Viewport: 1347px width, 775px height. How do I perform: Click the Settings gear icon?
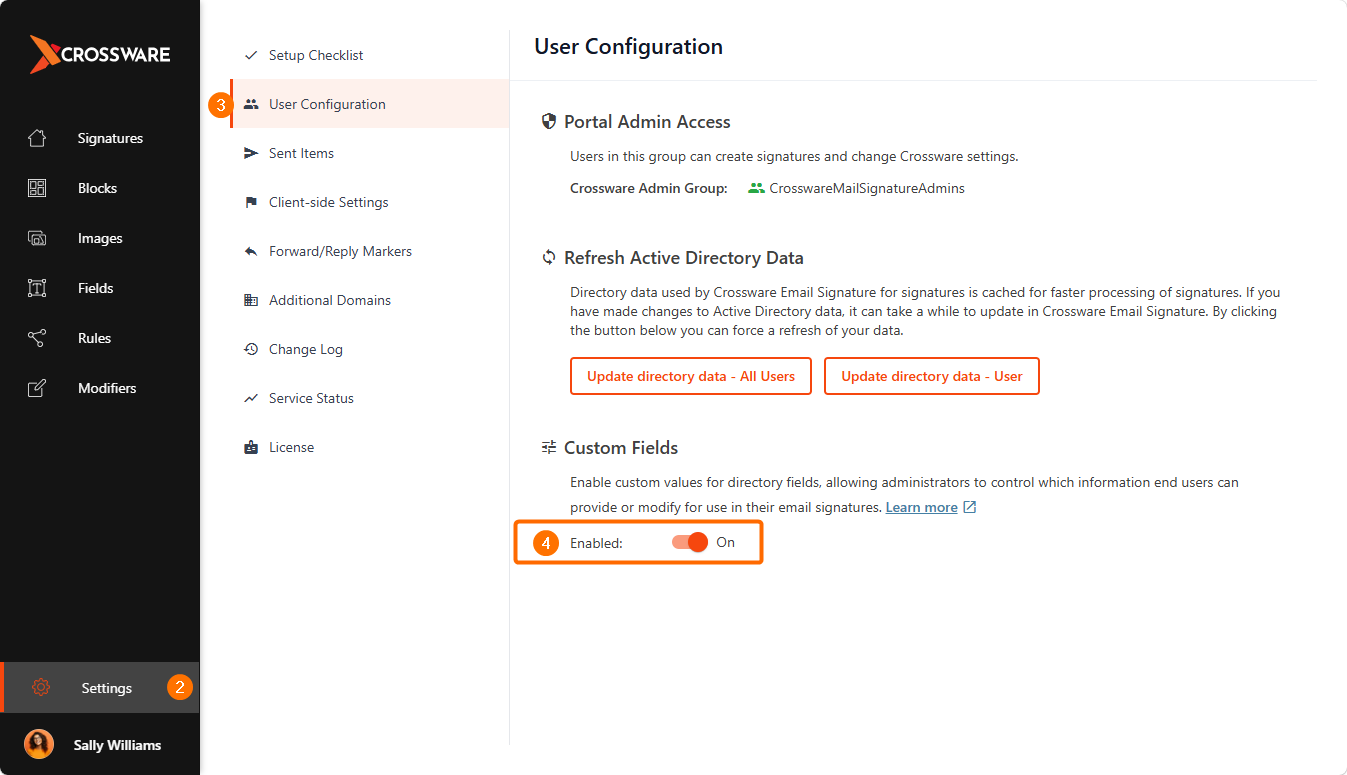41,687
